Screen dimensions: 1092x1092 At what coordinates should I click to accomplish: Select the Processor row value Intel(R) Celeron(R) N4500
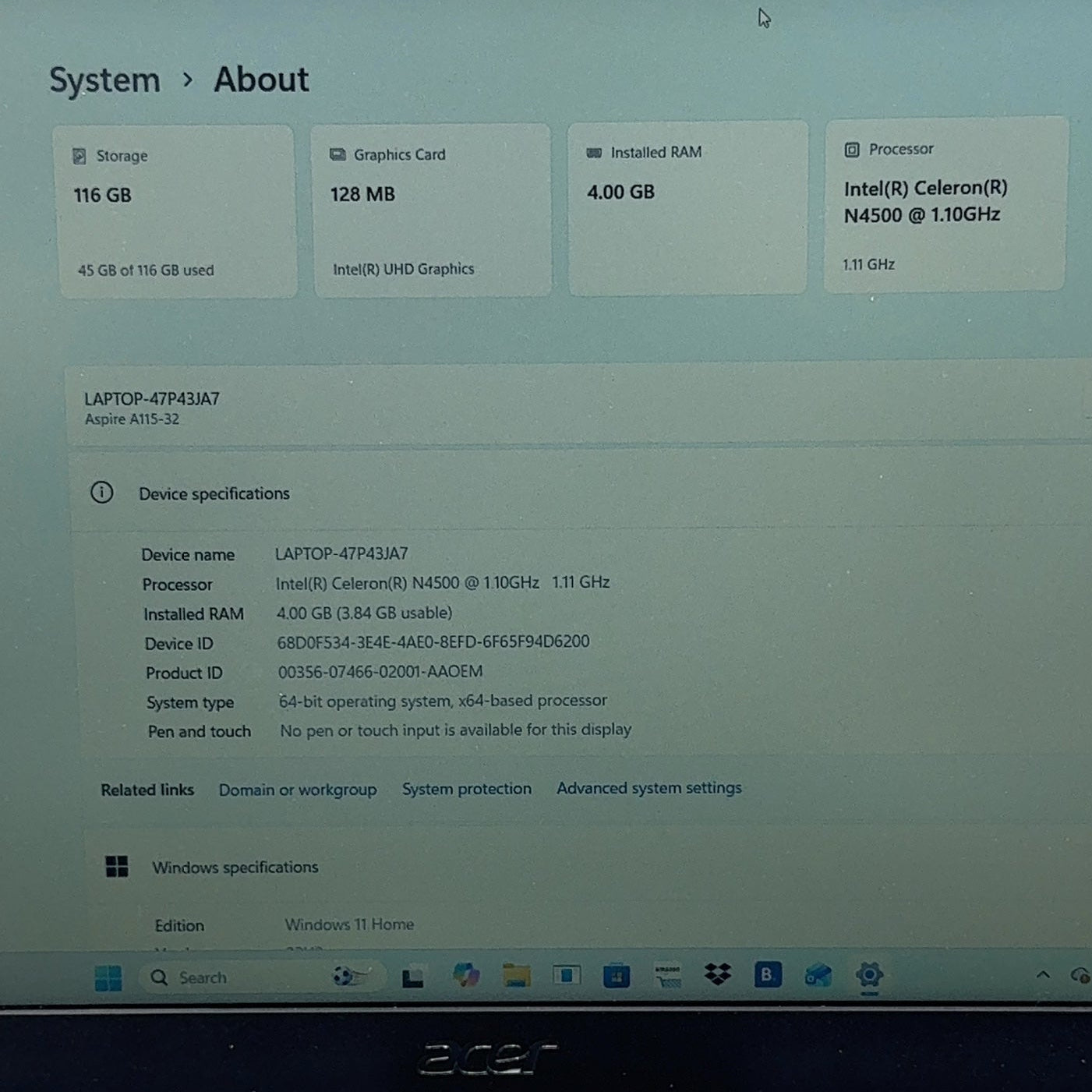pyautogui.click(x=442, y=583)
